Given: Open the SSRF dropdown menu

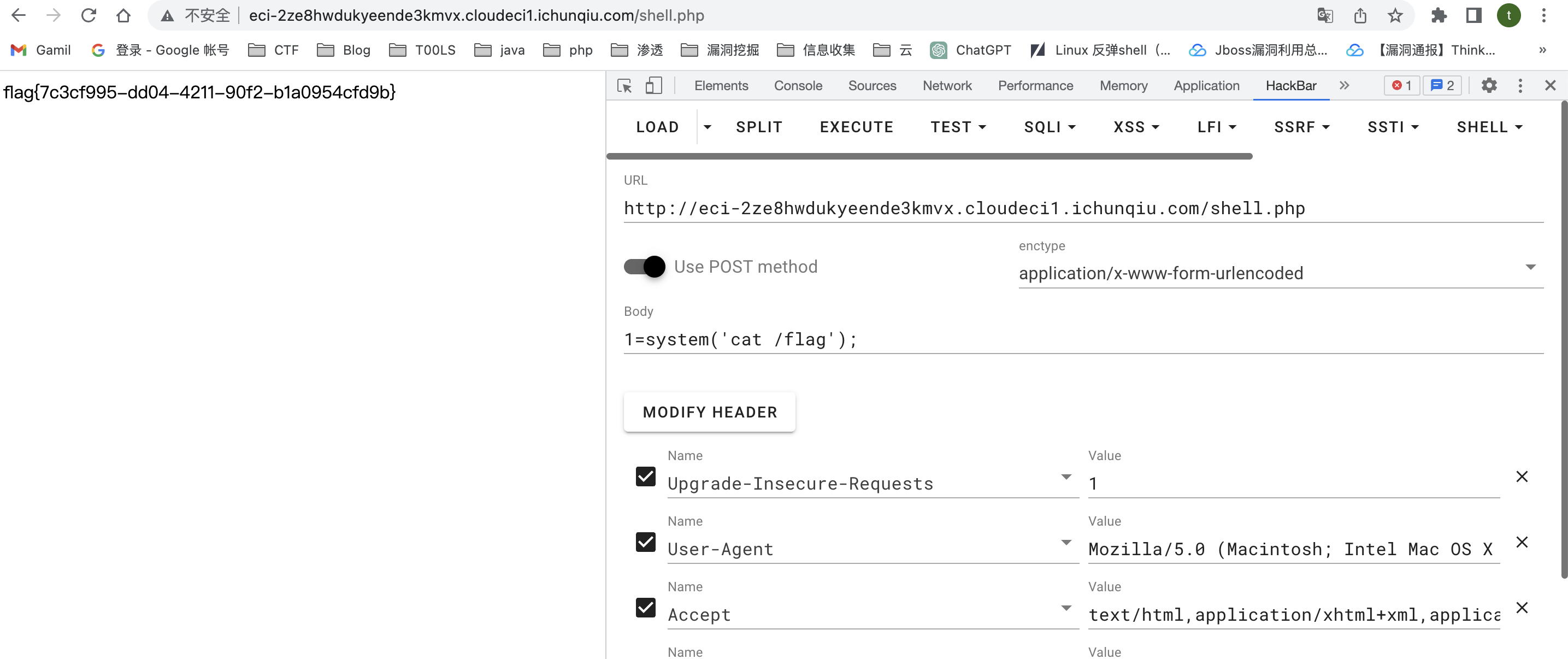Looking at the screenshot, I should (x=1301, y=127).
